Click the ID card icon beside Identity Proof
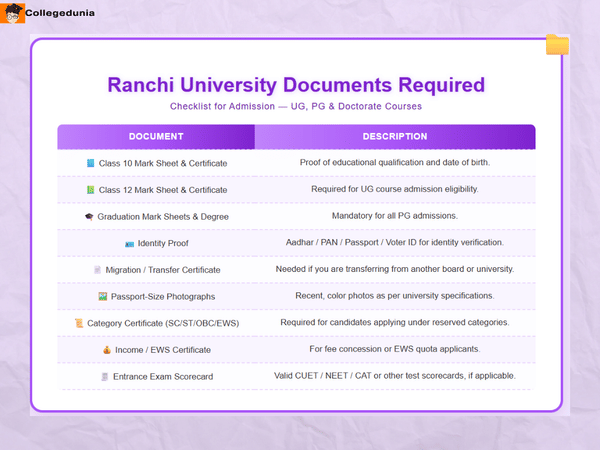The image size is (600, 450). tap(129, 244)
